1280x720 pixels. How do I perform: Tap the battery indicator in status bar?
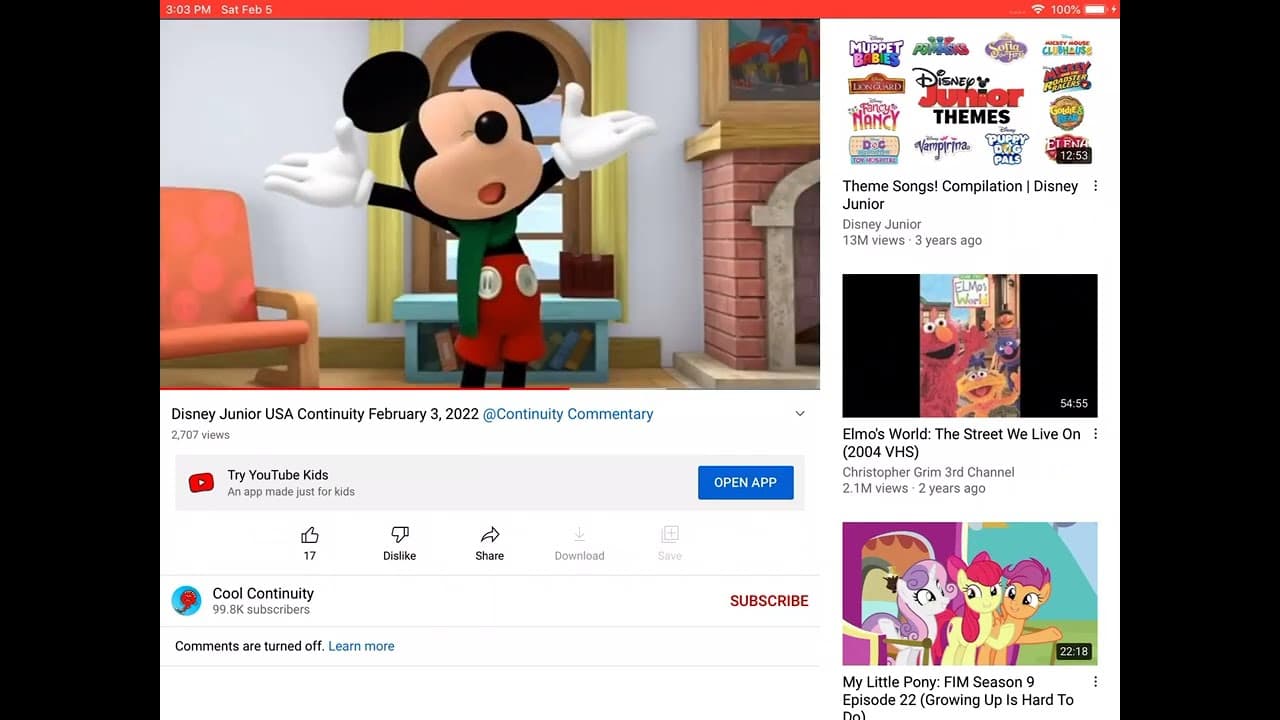coord(1097,9)
